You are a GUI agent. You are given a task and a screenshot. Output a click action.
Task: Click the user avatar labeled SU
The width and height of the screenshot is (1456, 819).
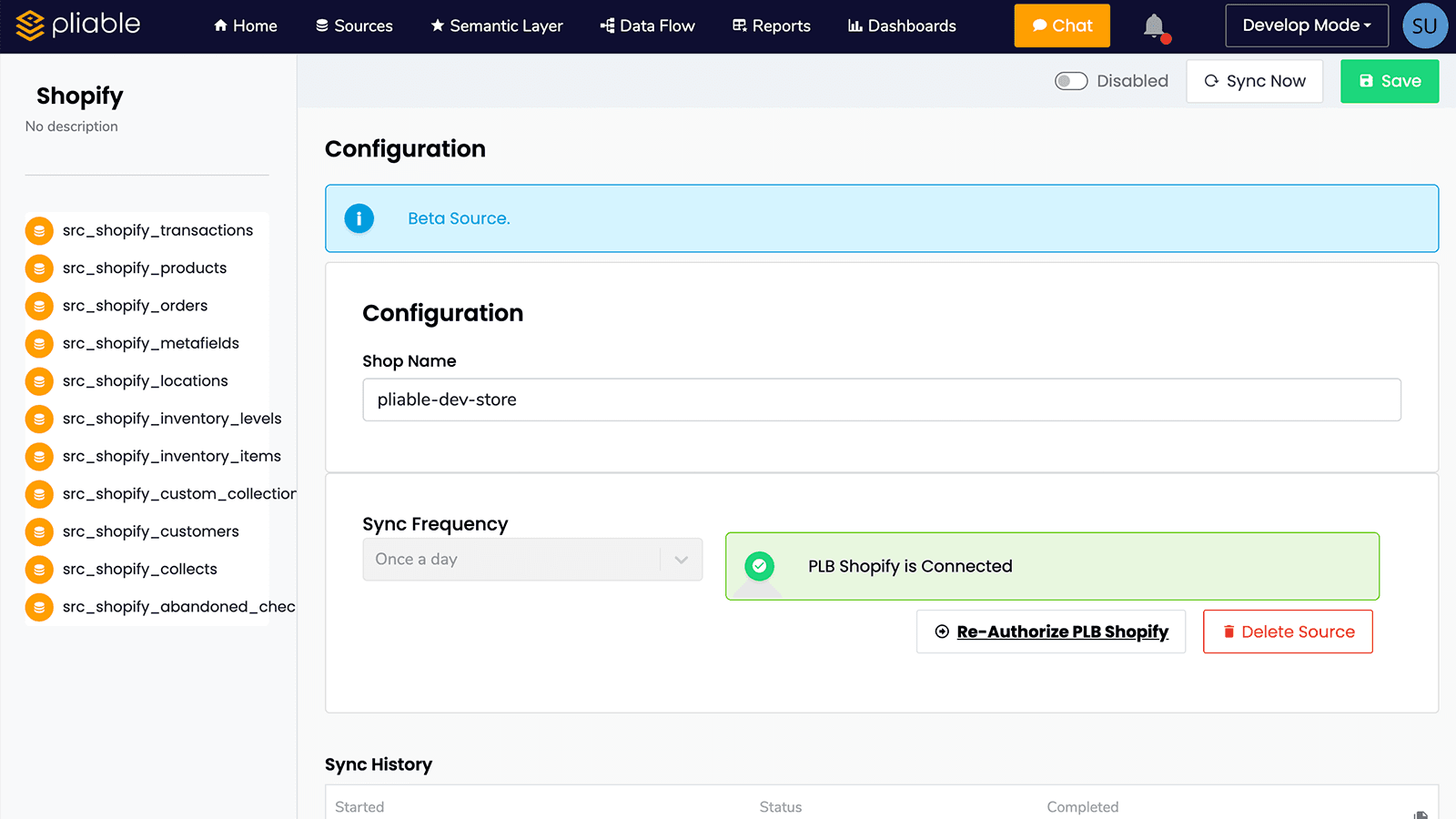tap(1424, 25)
